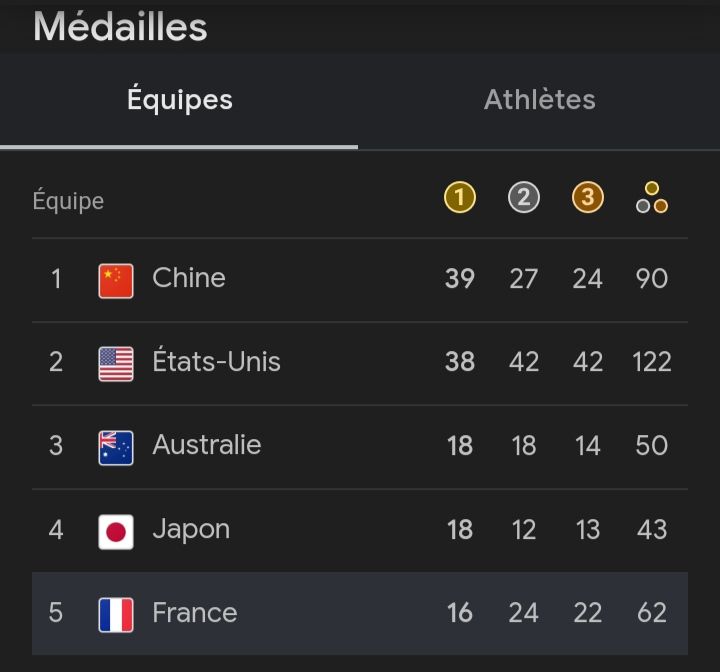Viewport: 720px width, 672px height.
Task: Open the États-Unis team link
Action: click(x=216, y=361)
